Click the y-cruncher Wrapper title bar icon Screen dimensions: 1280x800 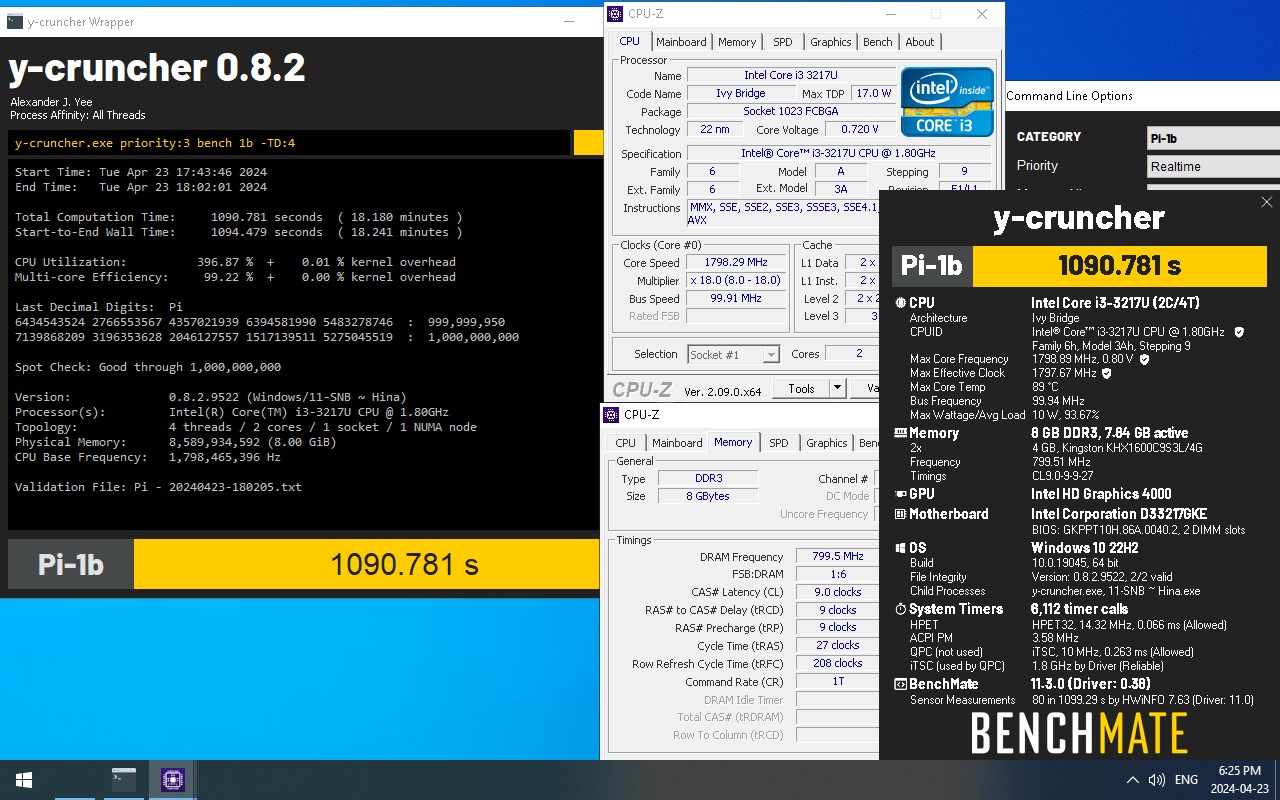[15, 21]
